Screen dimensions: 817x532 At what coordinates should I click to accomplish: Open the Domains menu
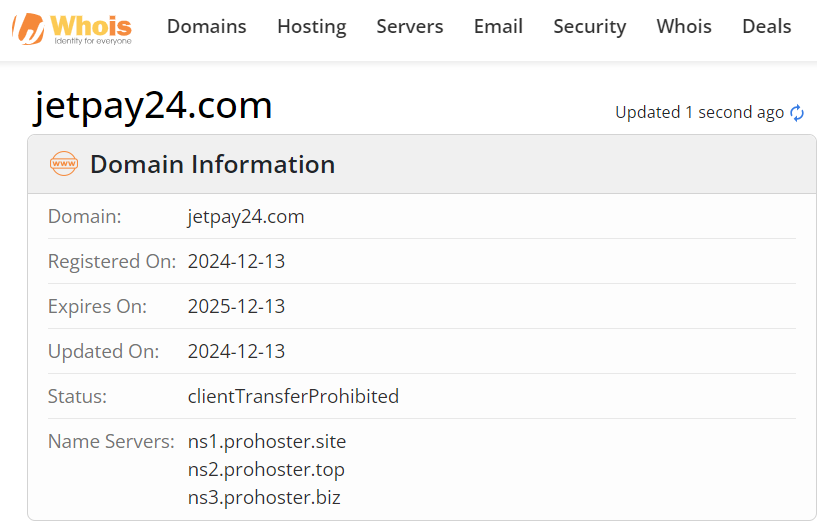click(206, 27)
